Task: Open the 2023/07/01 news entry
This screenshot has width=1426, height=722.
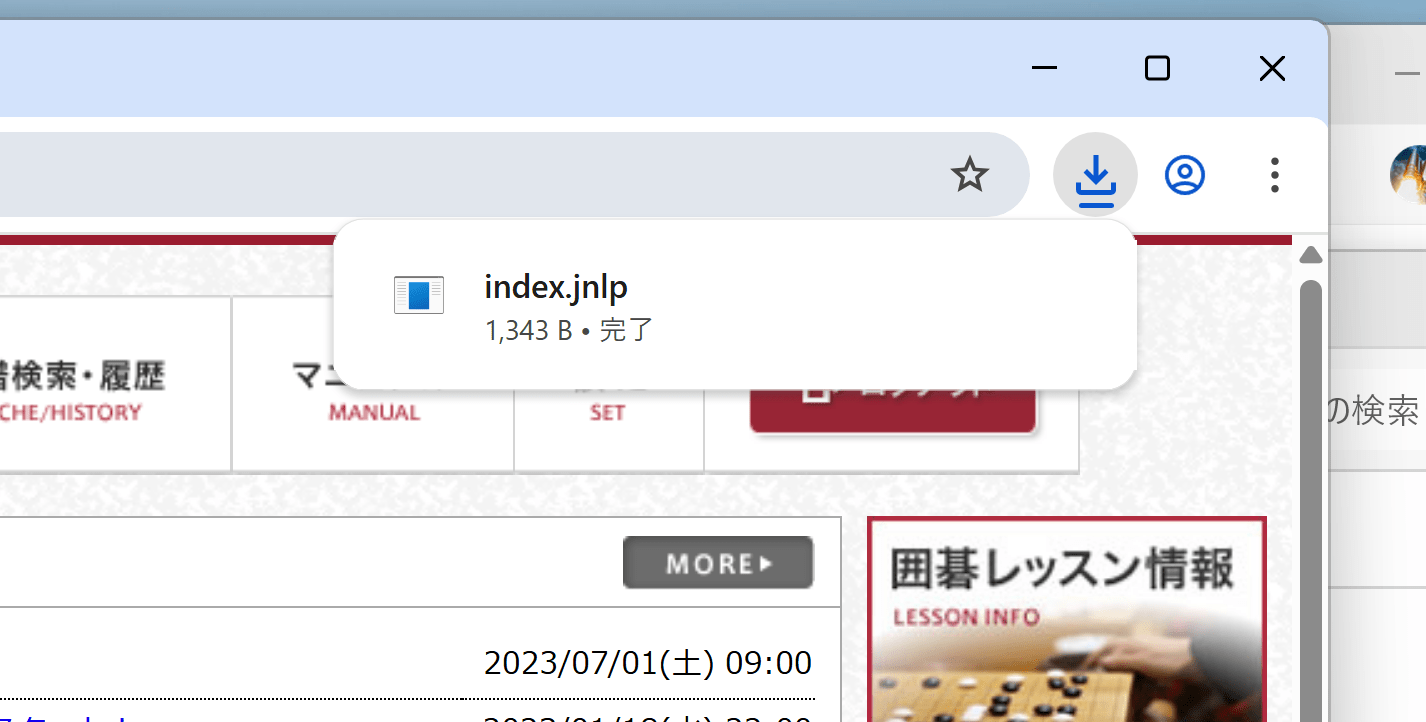Action: [648, 662]
